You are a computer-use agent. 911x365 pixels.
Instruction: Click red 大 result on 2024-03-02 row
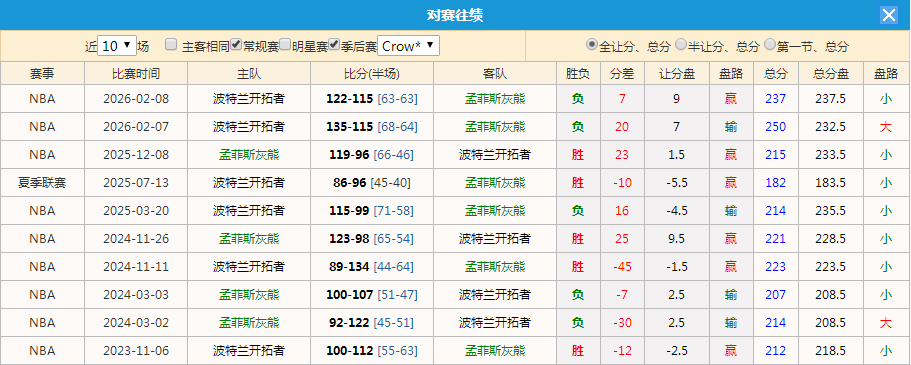click(885, 323)
